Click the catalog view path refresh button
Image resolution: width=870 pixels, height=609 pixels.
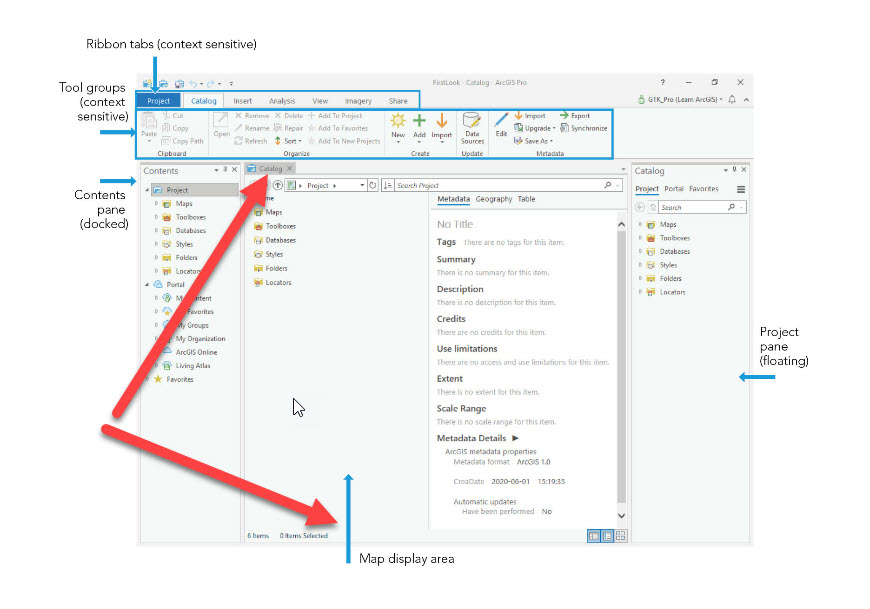[x=373, y=185]
